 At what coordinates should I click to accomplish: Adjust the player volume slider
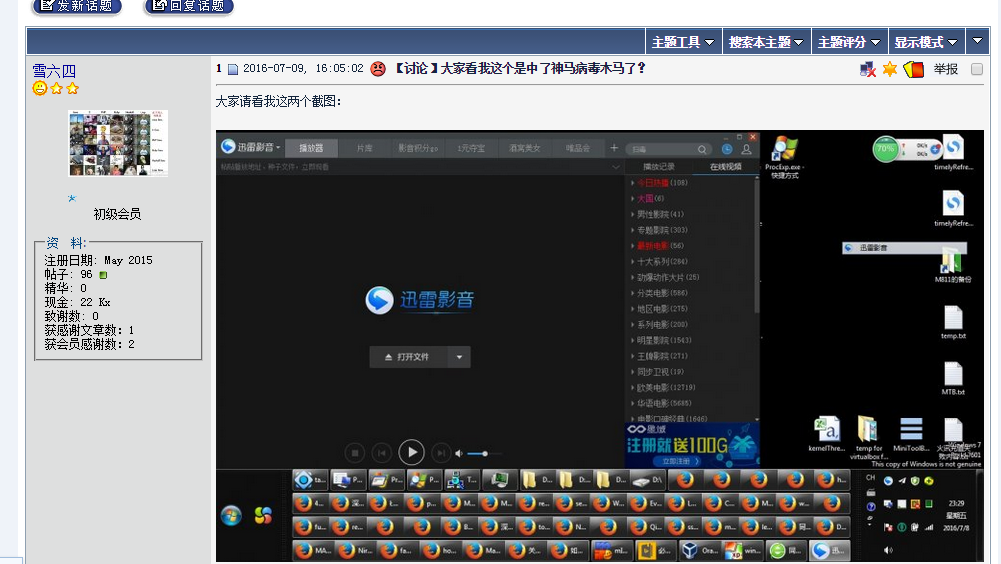click(x=485, y=453)
